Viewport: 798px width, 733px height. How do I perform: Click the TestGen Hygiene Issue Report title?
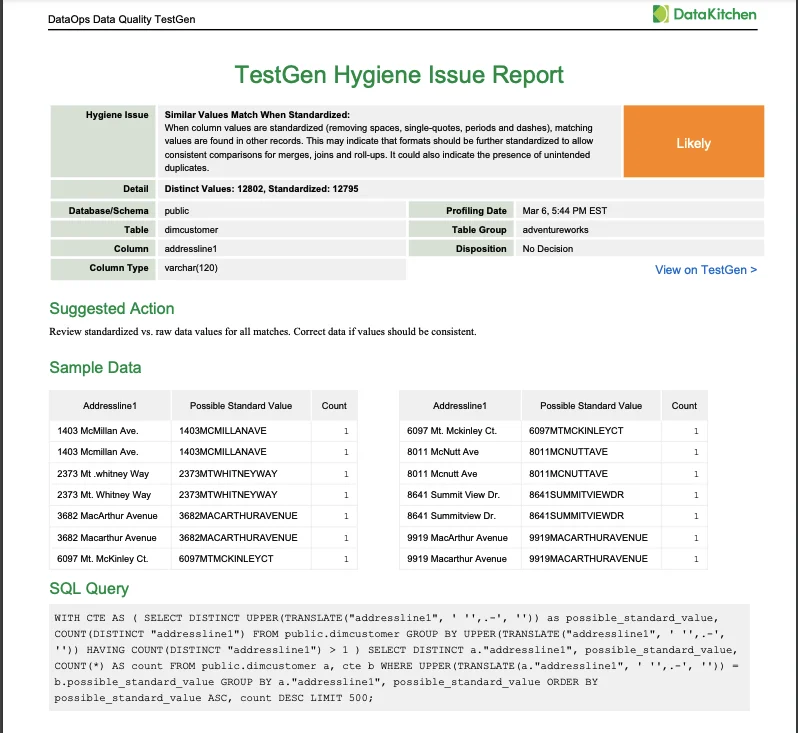tap(399, 75)
